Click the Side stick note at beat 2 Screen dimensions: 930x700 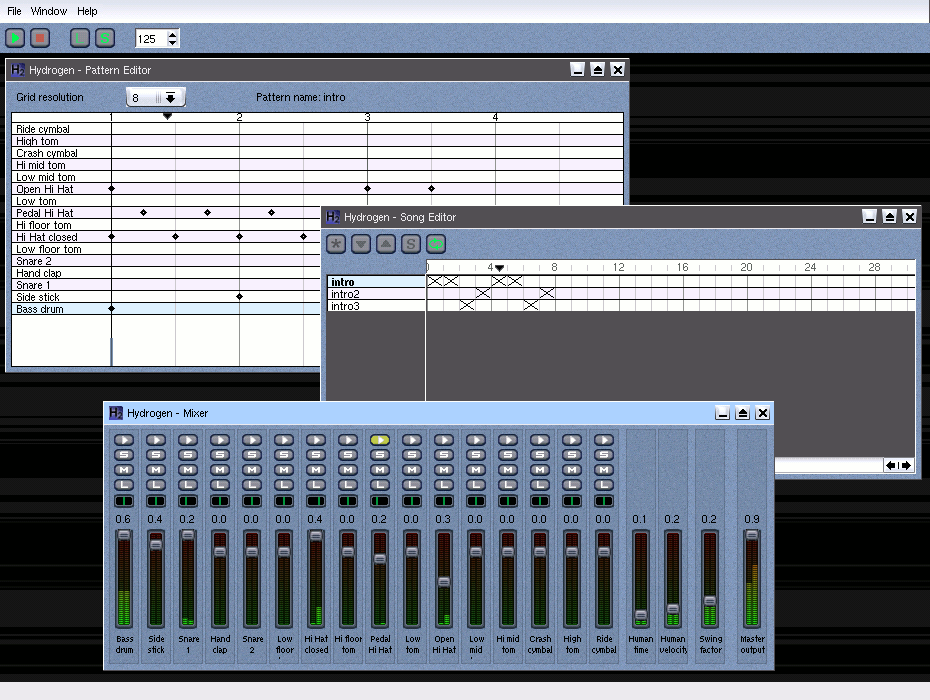pos(240,297)
